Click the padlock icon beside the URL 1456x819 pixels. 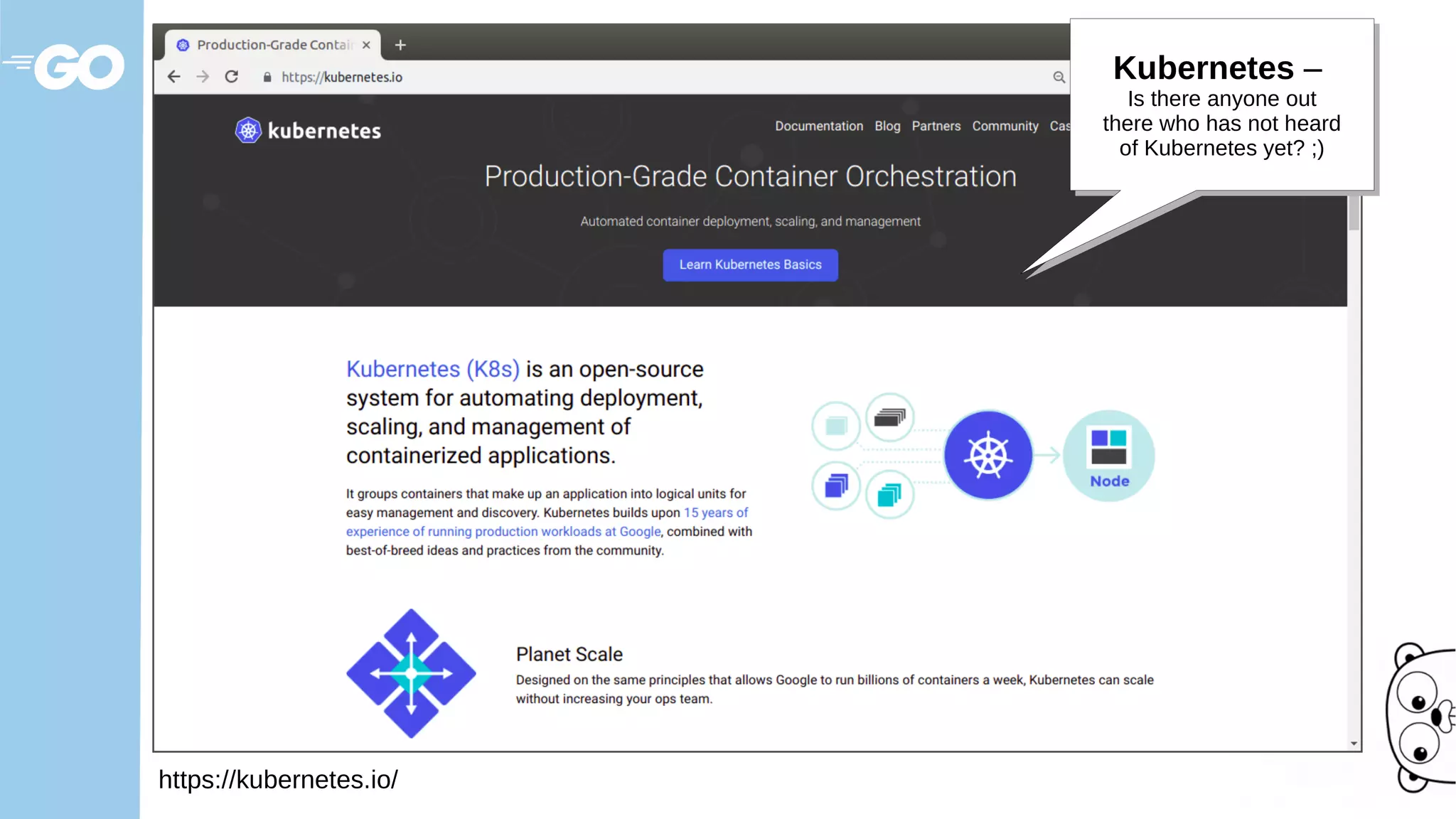click(267, 77)
